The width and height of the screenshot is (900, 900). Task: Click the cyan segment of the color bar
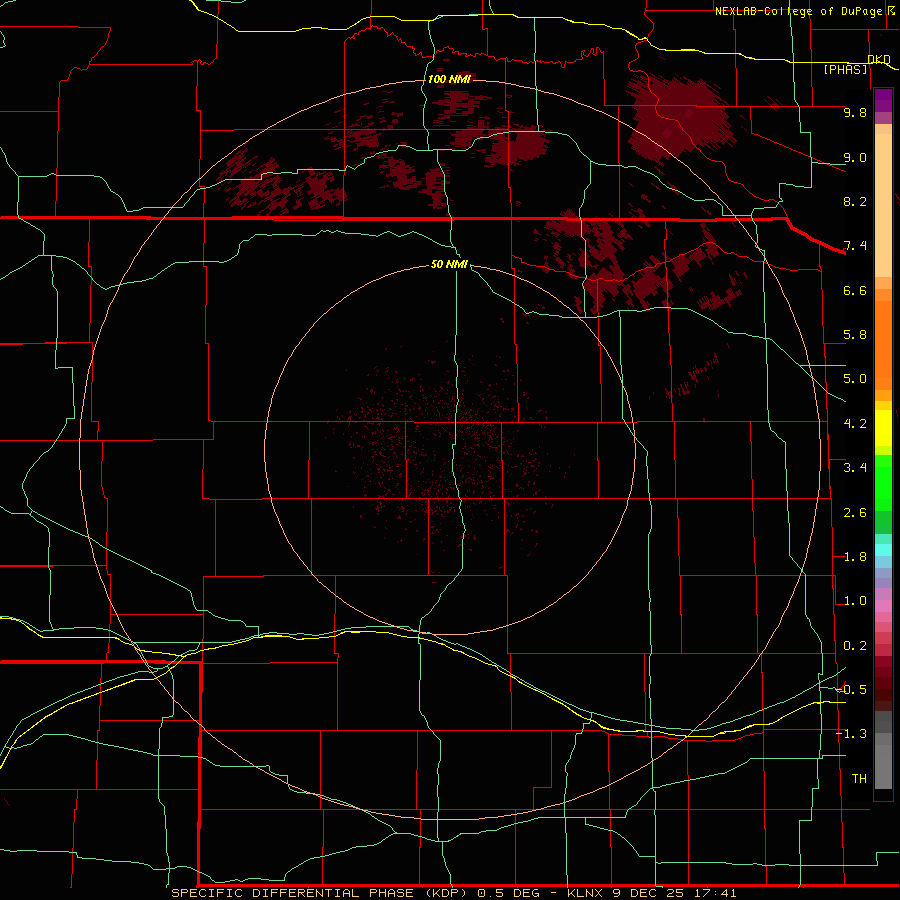(883, 549)
